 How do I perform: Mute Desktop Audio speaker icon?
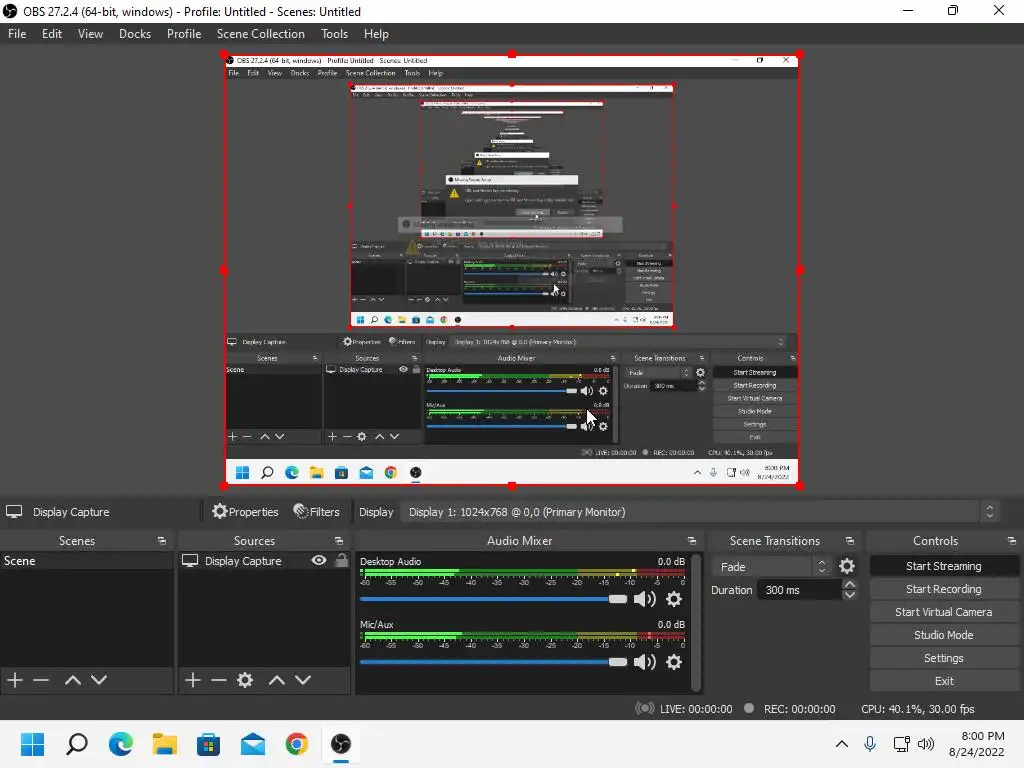[x=645, y=599]
